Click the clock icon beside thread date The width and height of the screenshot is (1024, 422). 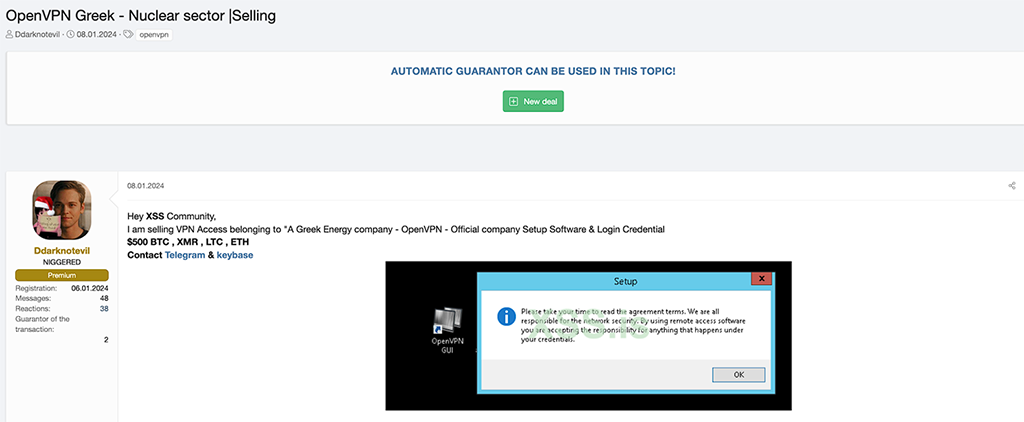[71, 35]
